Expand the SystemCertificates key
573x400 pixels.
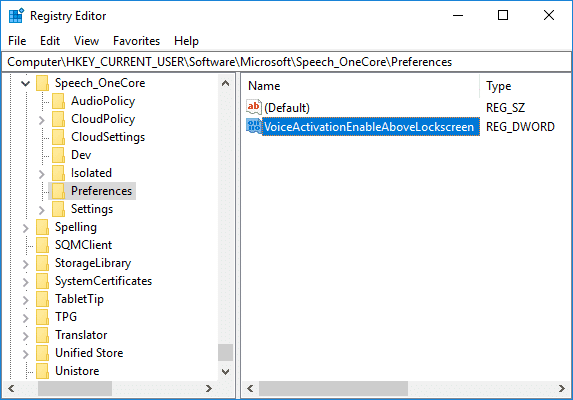tap(26, 282)
